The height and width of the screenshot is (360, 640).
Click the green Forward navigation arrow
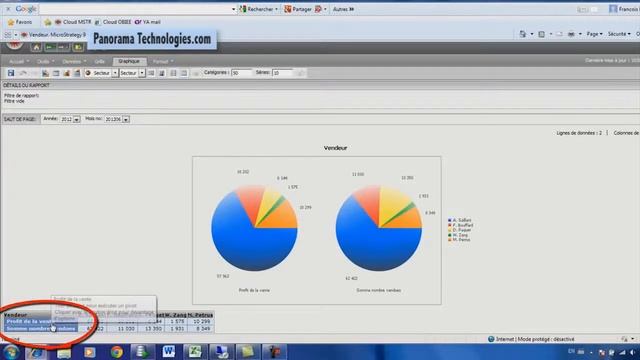[x=63, y=48]
